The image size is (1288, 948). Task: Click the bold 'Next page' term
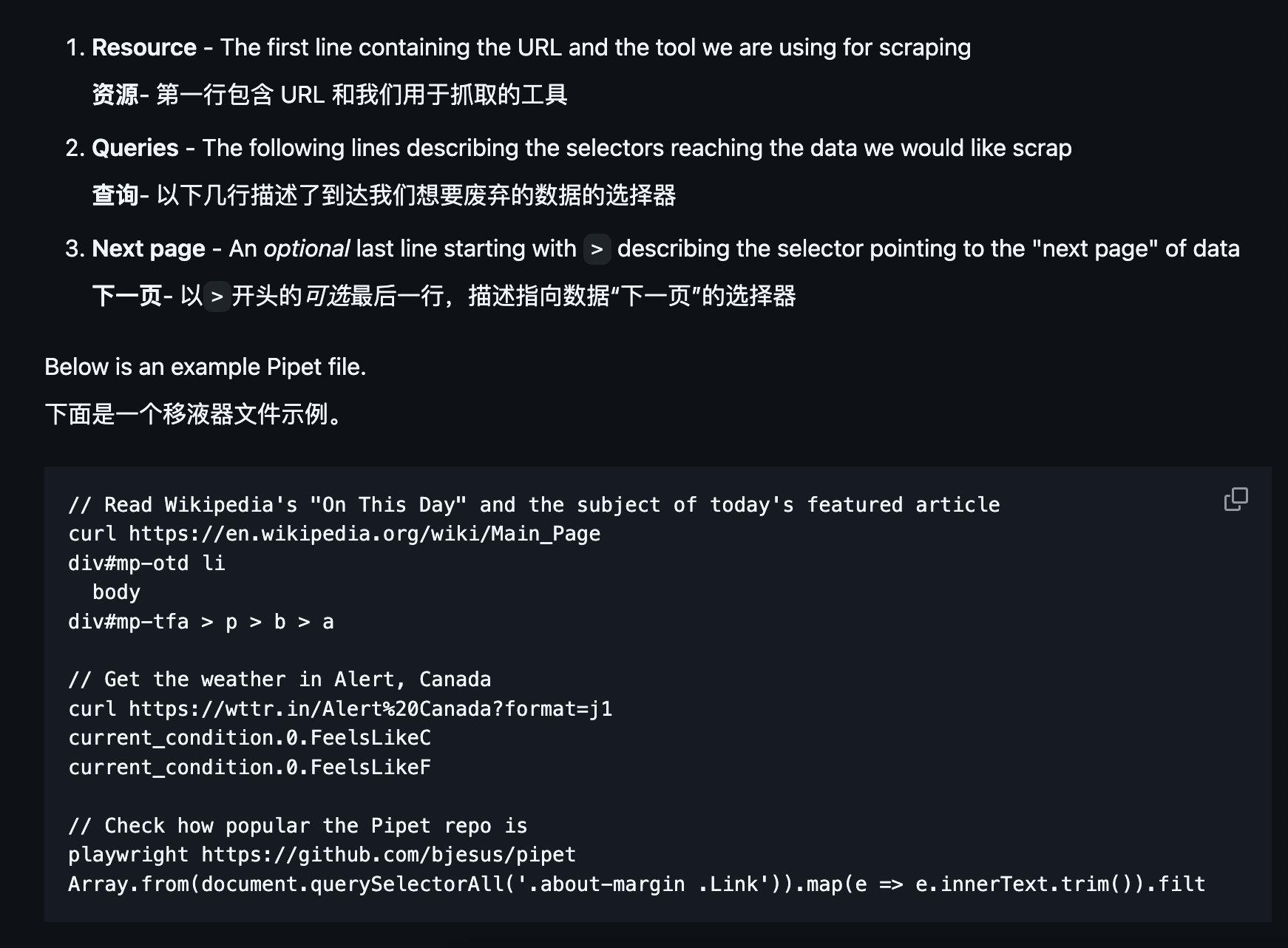click(149, 248)
